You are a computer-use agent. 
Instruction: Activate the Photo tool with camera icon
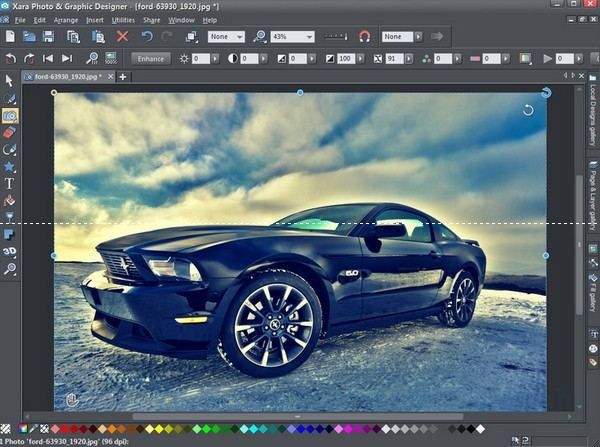pyautogui.click(x=9, y=115)
